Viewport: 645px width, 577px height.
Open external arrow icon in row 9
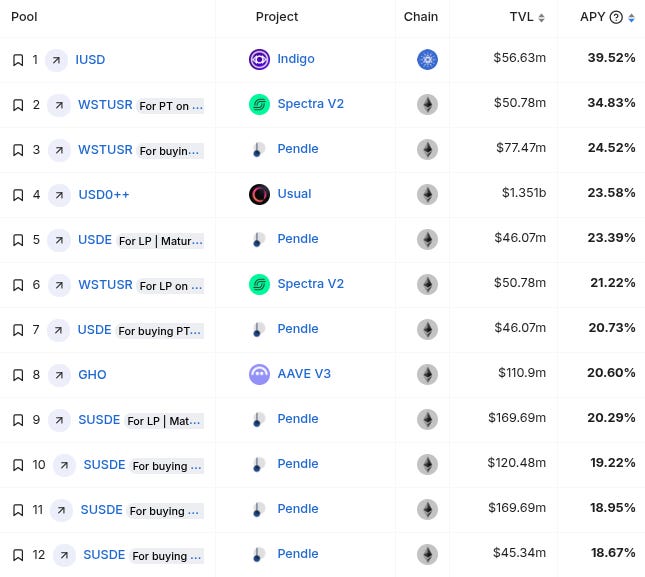tap(59, 420)
